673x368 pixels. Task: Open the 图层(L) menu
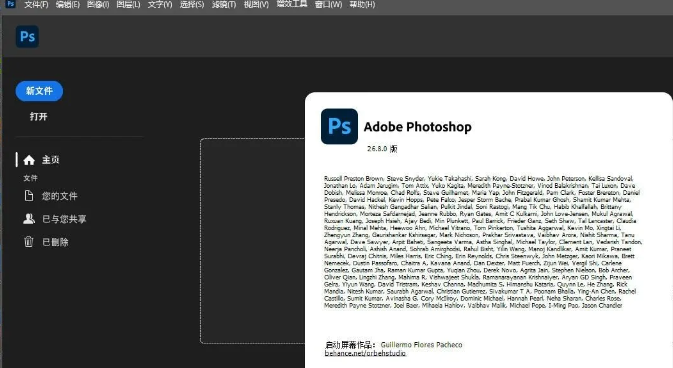(x=128, y=5)
